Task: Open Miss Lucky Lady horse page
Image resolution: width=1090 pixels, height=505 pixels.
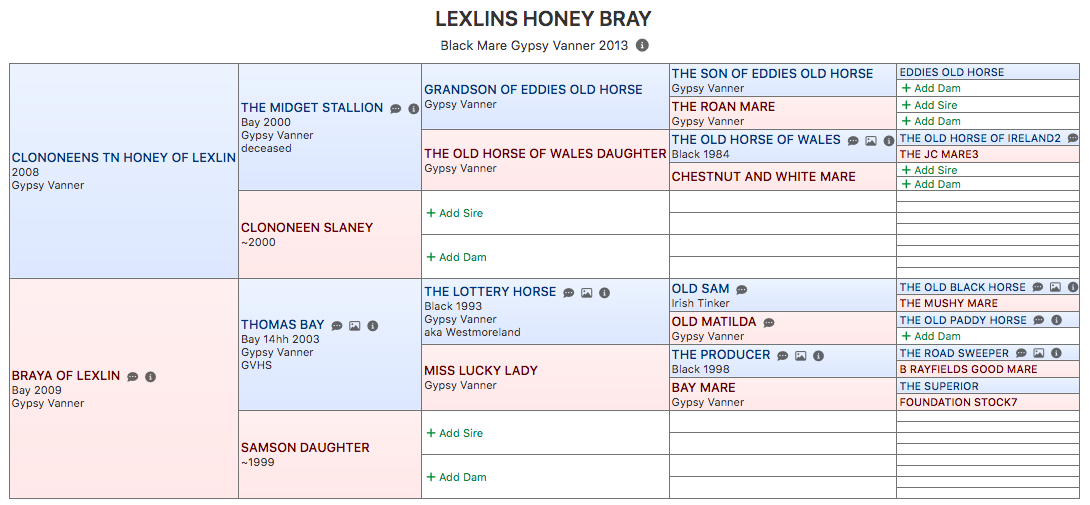Action: point(481,371)
